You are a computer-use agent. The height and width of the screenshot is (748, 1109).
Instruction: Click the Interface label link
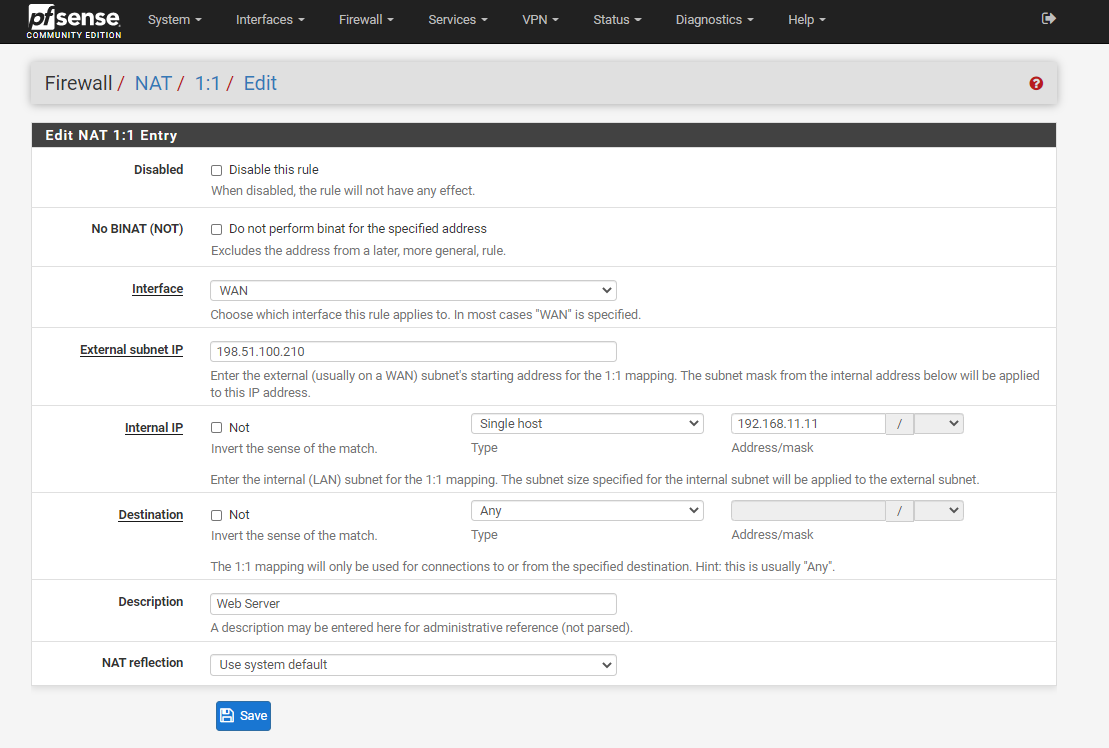click(157, 288)
